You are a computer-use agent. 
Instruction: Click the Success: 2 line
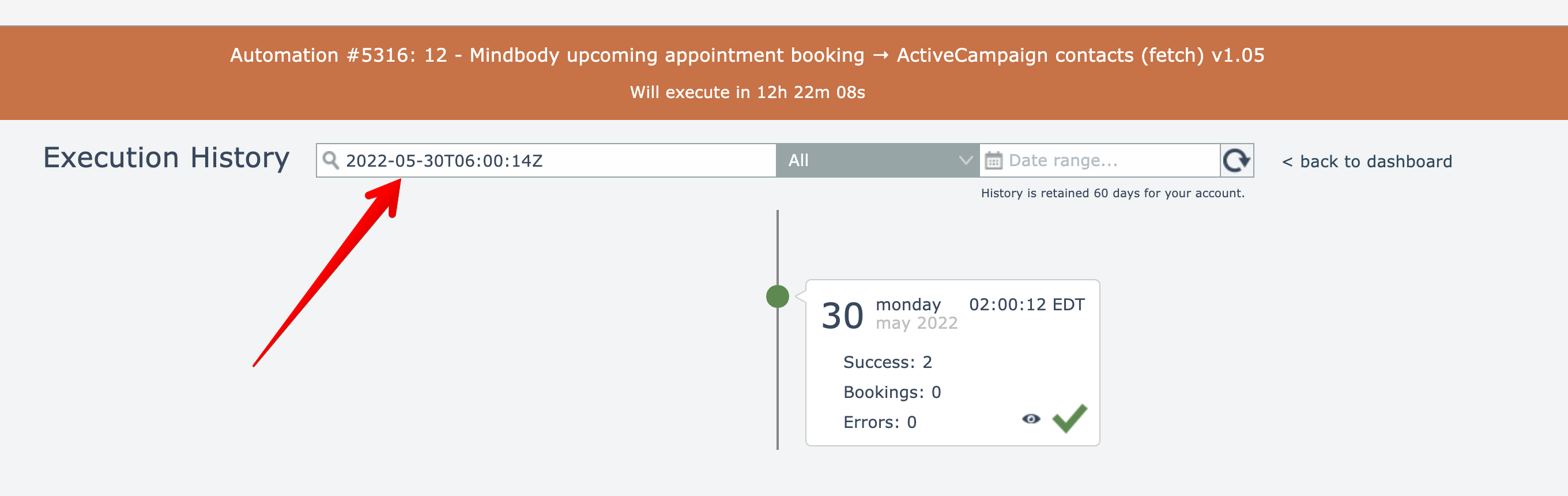pyautogui.click(x=887, y=363)
